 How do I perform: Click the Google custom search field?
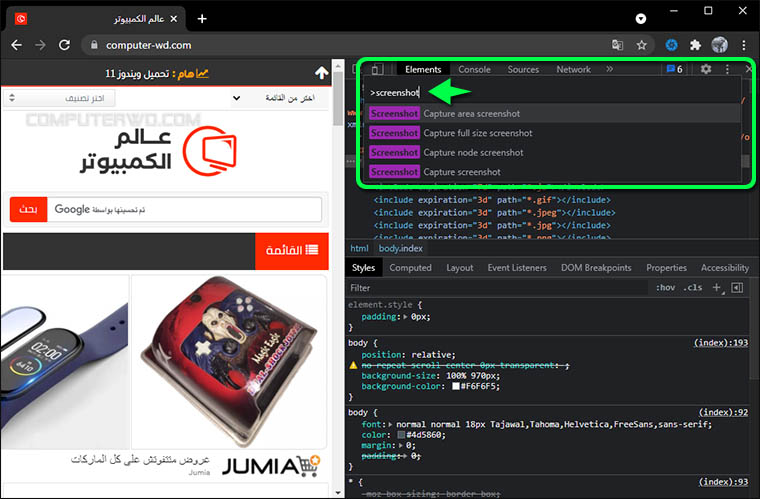pos(184,209)
